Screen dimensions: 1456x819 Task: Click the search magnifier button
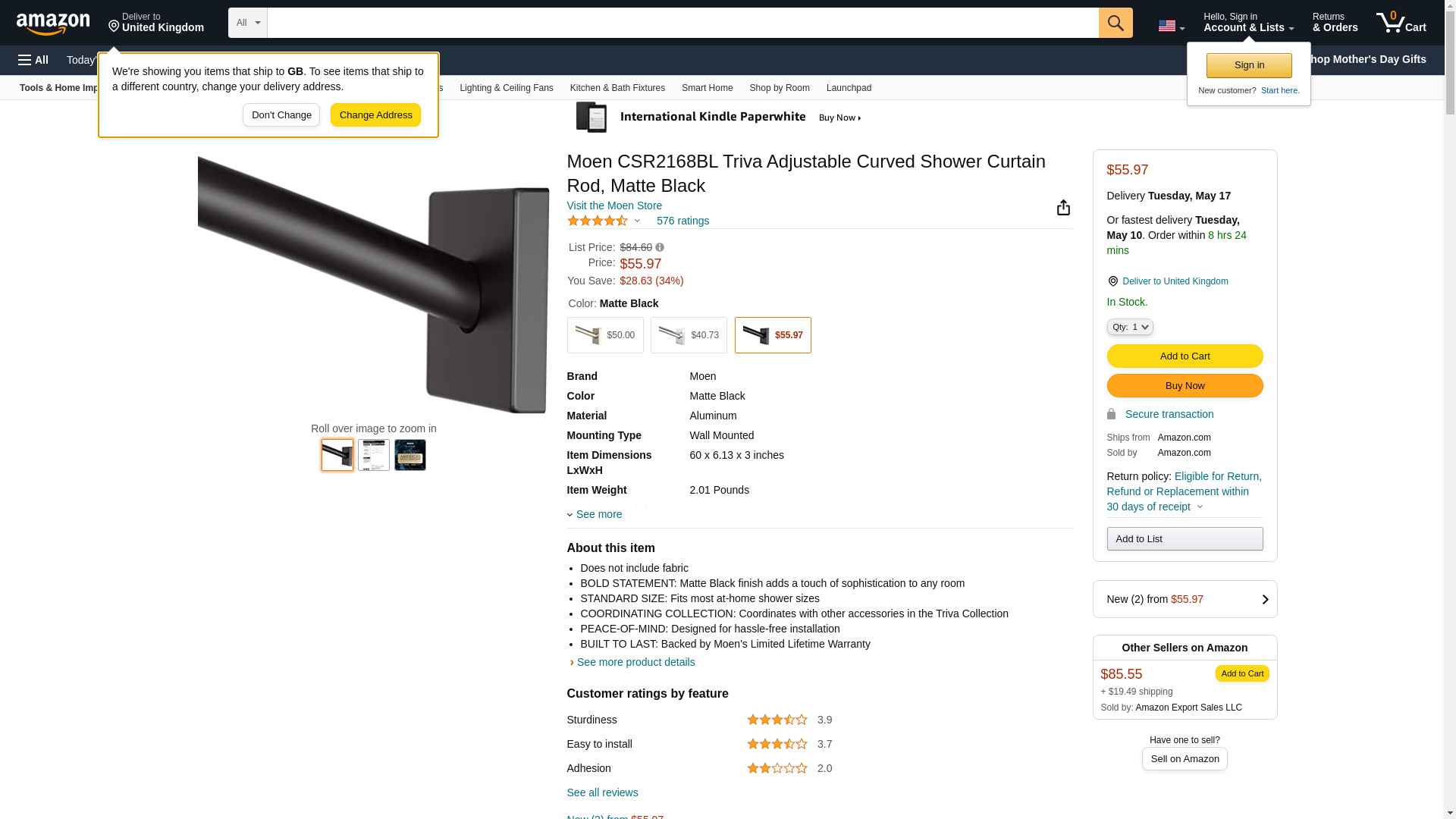[1115, 23]
